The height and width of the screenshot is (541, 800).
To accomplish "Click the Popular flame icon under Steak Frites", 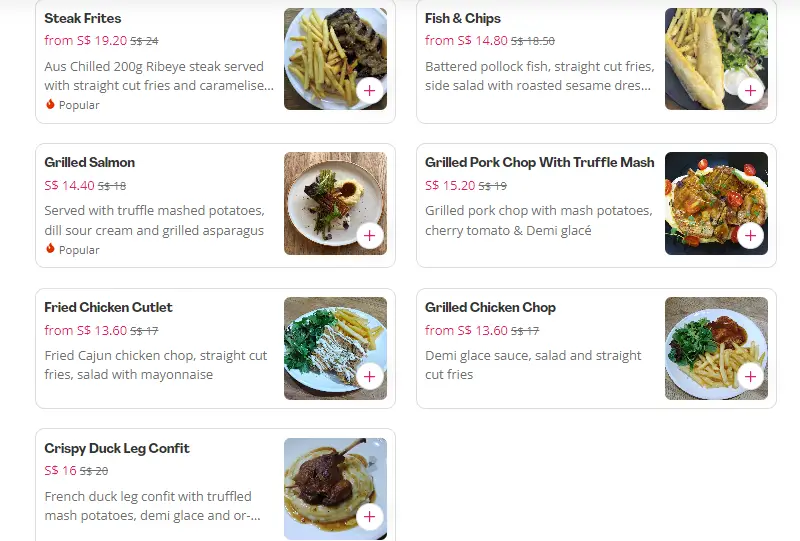I will tap(50, 105).
